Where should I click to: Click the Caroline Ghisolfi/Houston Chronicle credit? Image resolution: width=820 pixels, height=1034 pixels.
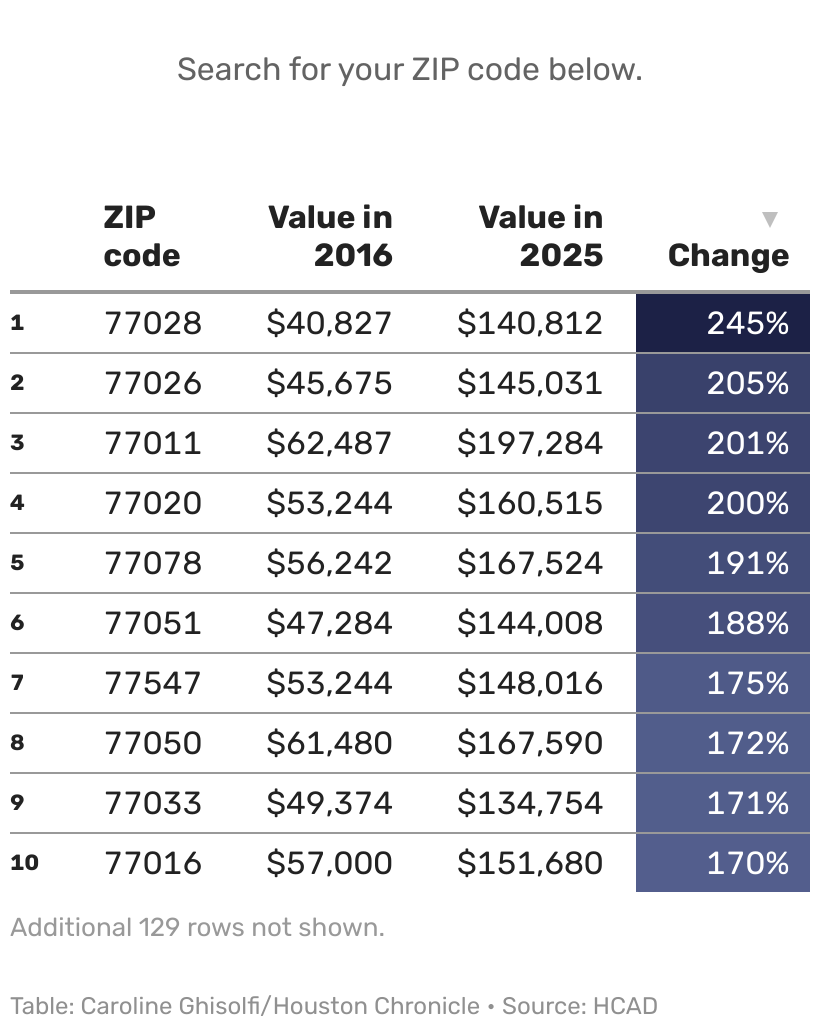[280, 1006]
